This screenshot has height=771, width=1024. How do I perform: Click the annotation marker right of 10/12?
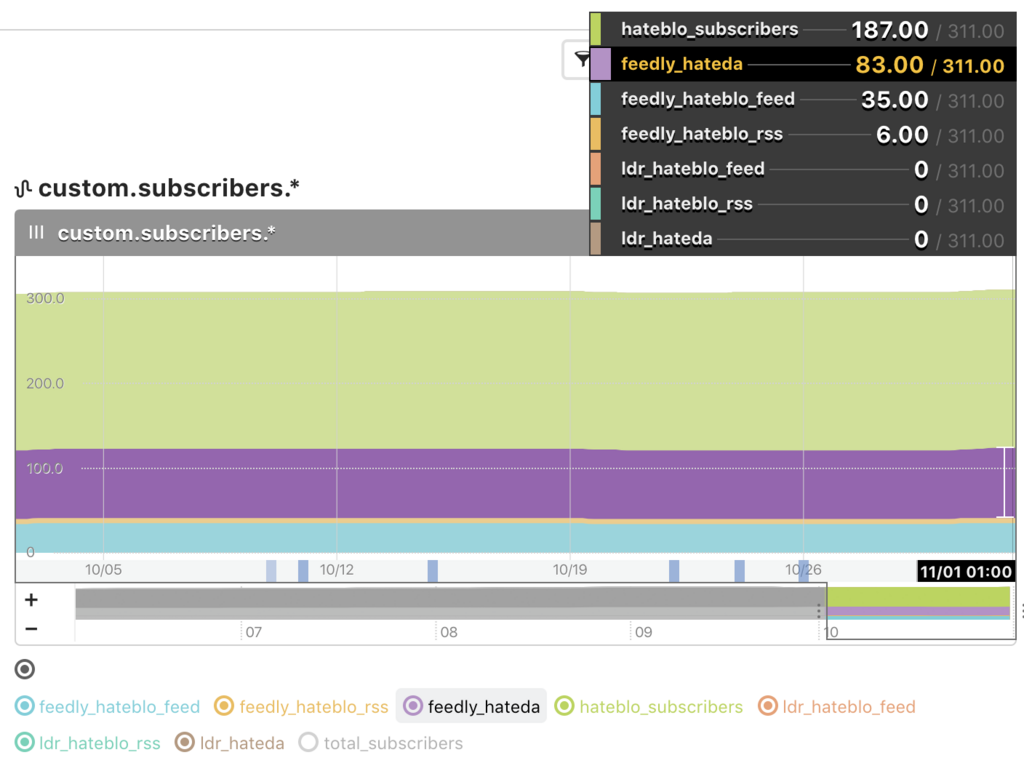pos(432,571)
